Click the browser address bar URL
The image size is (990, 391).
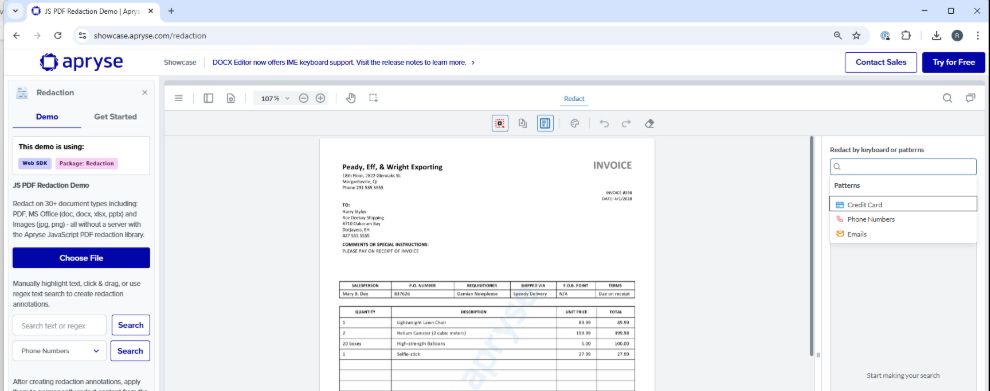150,36
